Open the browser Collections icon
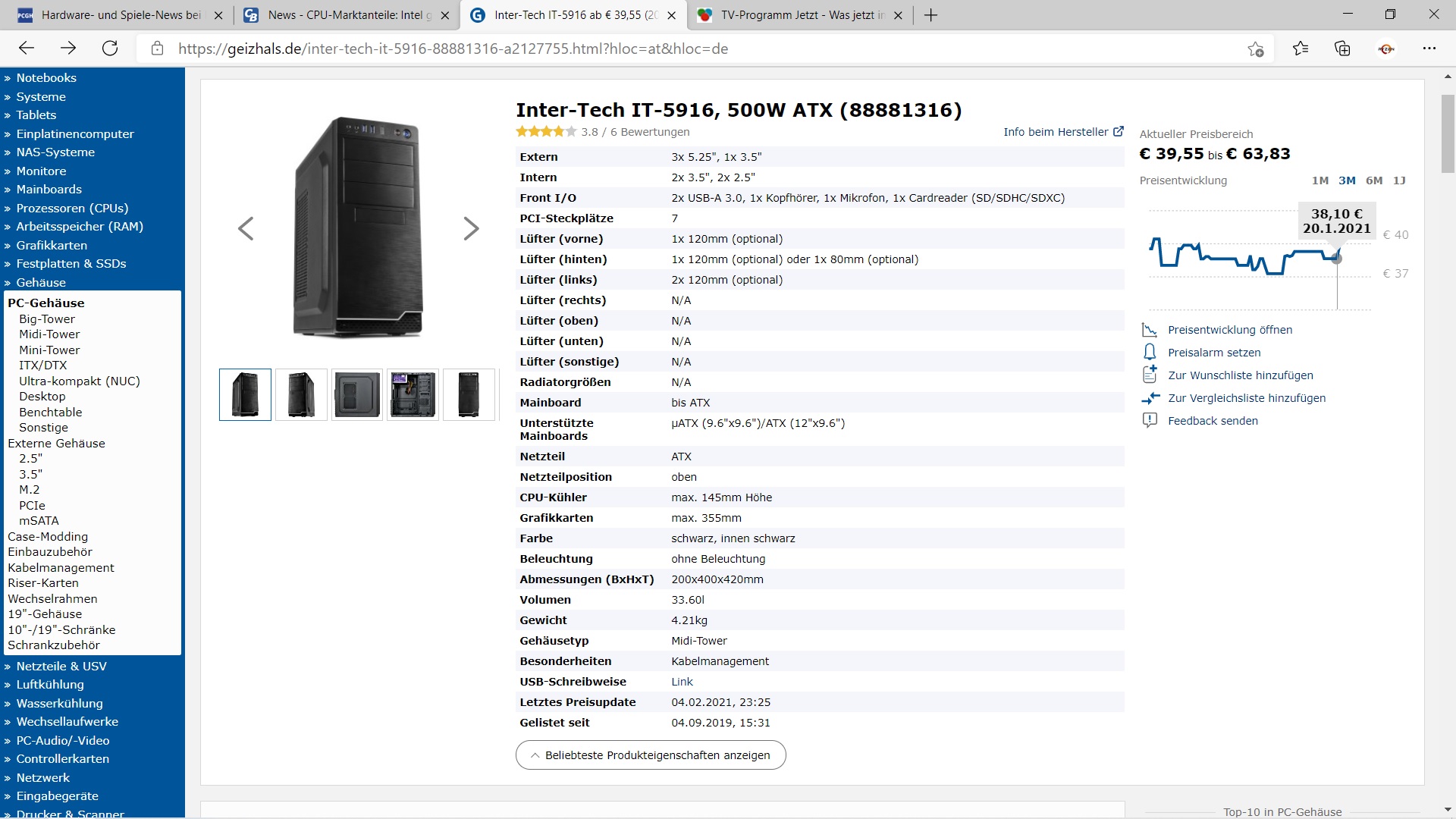 [1342, 49]
